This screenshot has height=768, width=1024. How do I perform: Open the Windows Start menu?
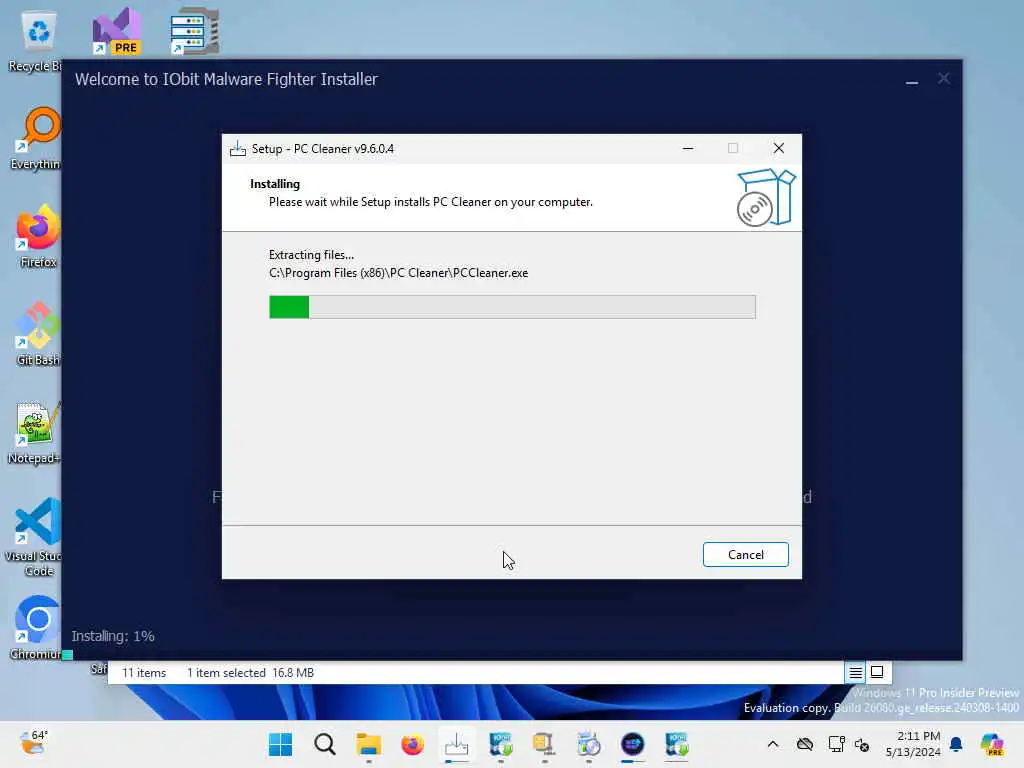pyautogui.click(x=281, y=744)
